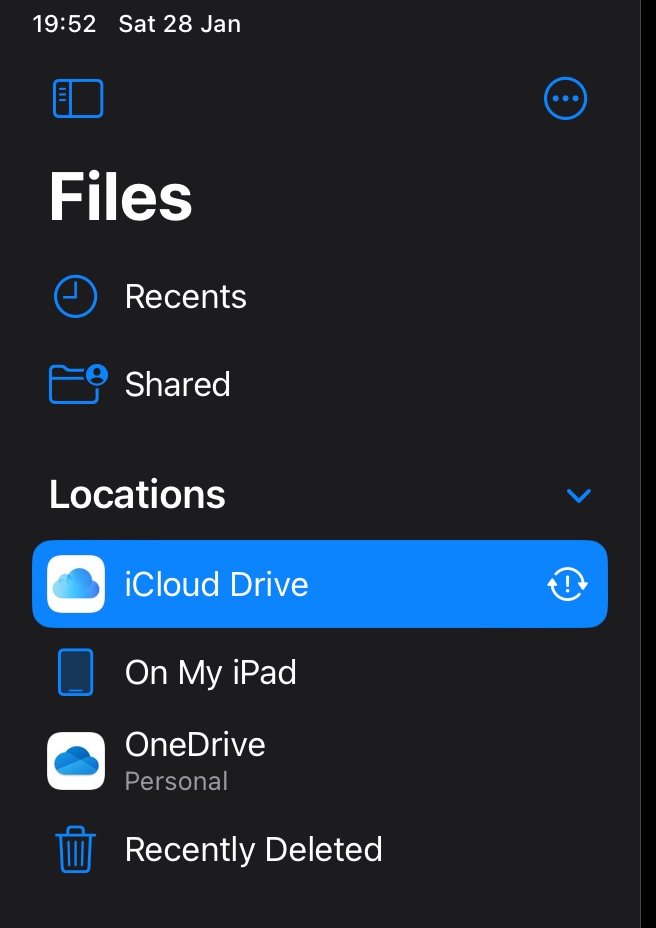656x928 pixels.
Task: Open the Recently Deleted label
Action: (x=253, y=849)
